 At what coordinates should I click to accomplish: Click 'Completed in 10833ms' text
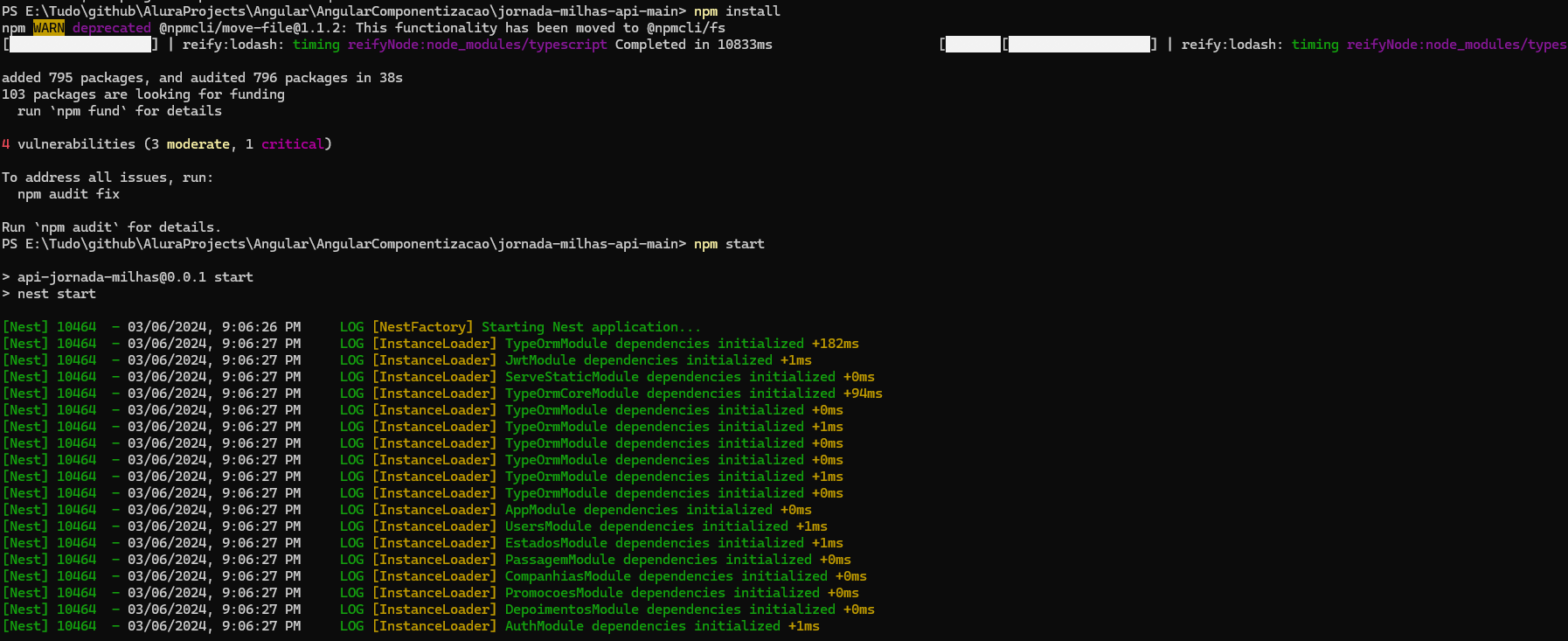(694, 45)
